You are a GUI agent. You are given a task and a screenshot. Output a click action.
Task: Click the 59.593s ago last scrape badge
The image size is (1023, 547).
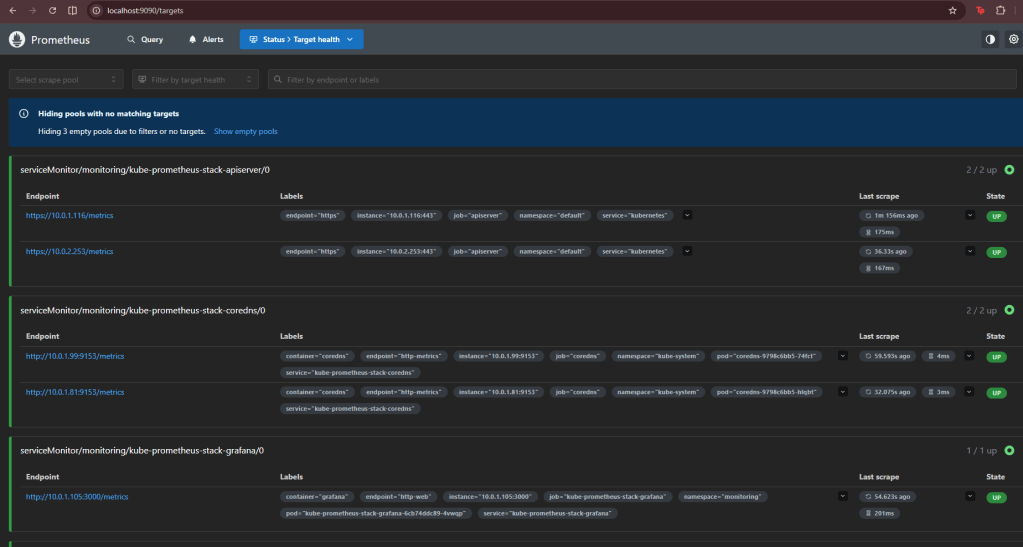(x=887, y=356)
